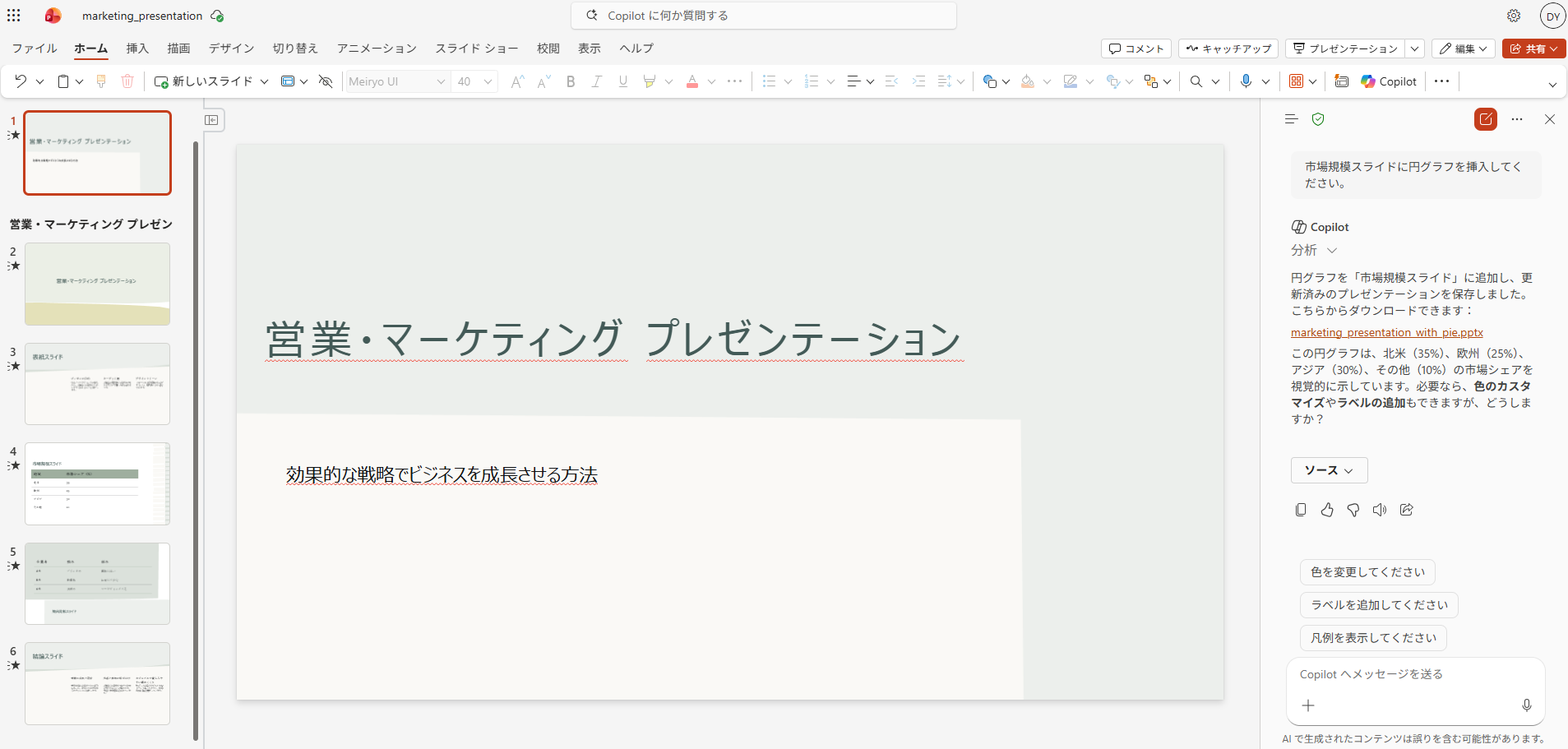Copy the Copilot response with copy icon
The width and height of the screenshot is (1568, 749).
1301,510
